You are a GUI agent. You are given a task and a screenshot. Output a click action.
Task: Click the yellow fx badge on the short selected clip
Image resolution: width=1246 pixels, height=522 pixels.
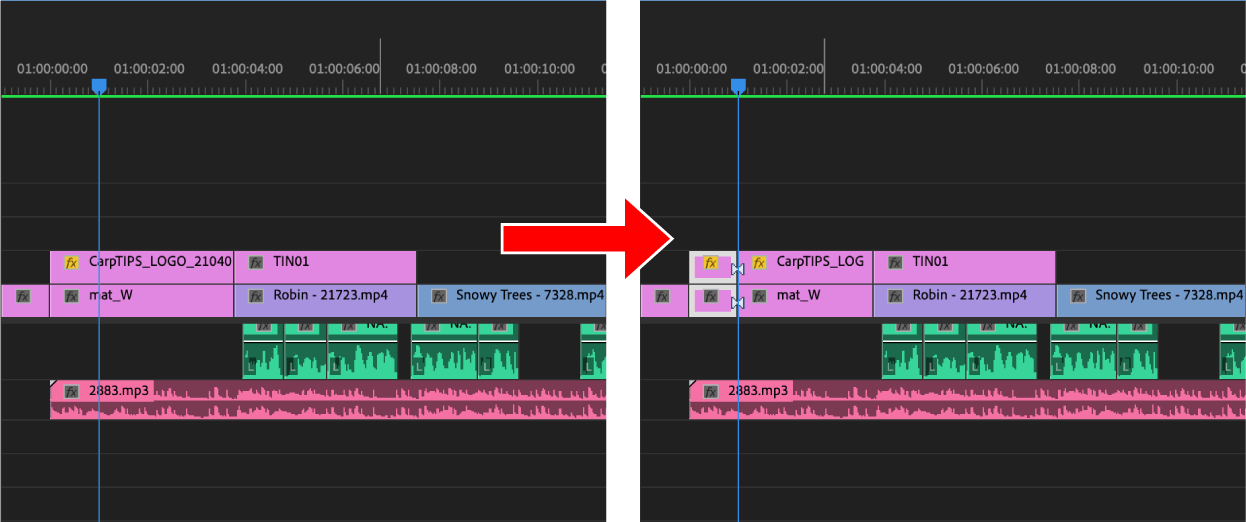pos(711,263)
